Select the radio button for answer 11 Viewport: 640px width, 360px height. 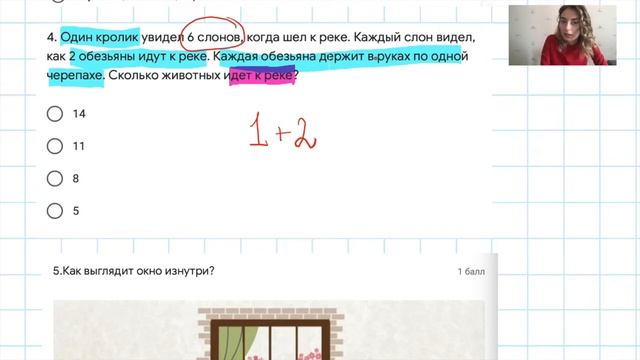tap(55, 146)
